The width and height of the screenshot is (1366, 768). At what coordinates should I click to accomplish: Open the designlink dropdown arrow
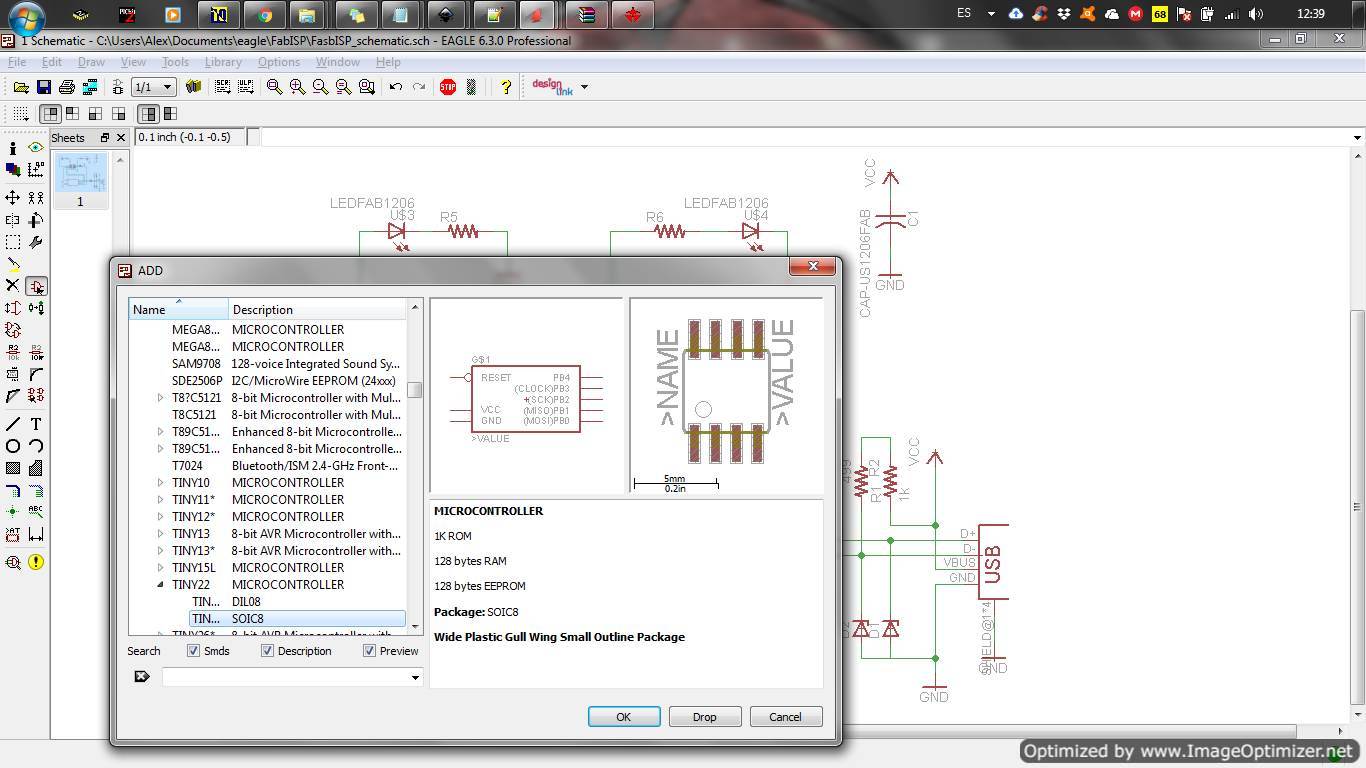[584, 87]
